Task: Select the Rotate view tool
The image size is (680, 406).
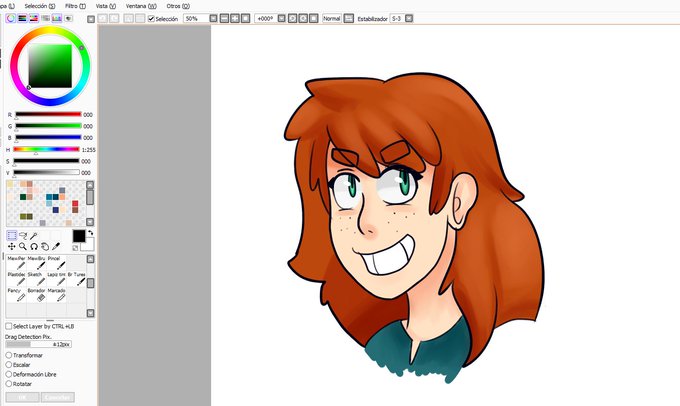Action: 34,246
